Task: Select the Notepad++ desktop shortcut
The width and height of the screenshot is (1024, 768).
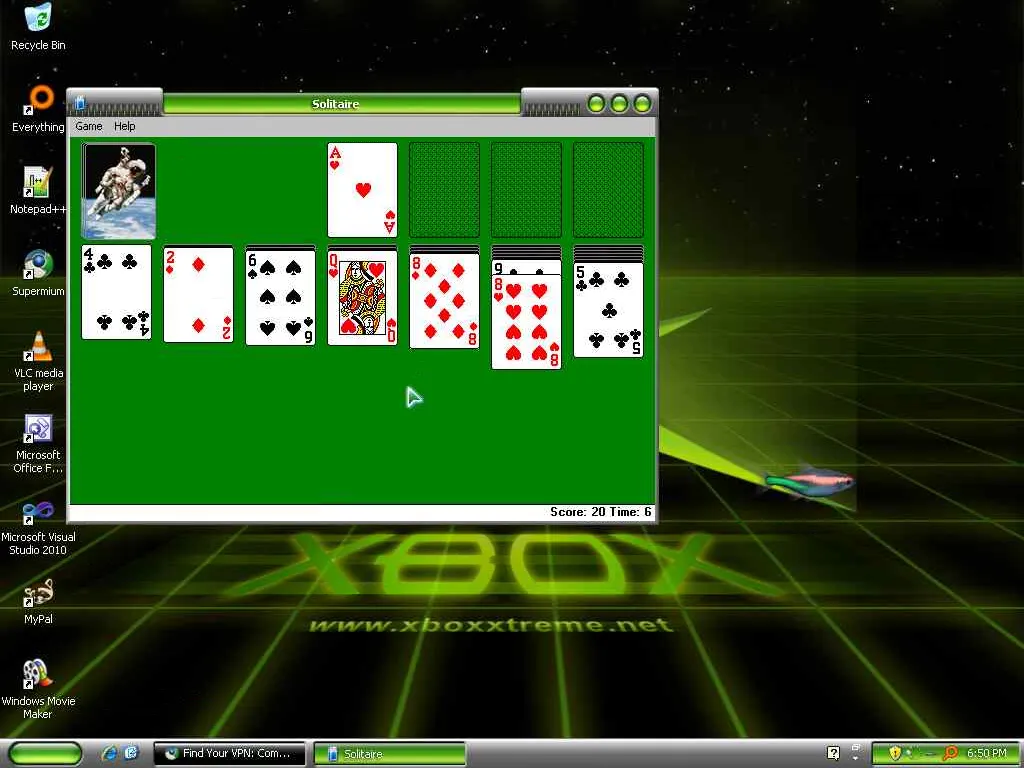Action: point(38,191)
